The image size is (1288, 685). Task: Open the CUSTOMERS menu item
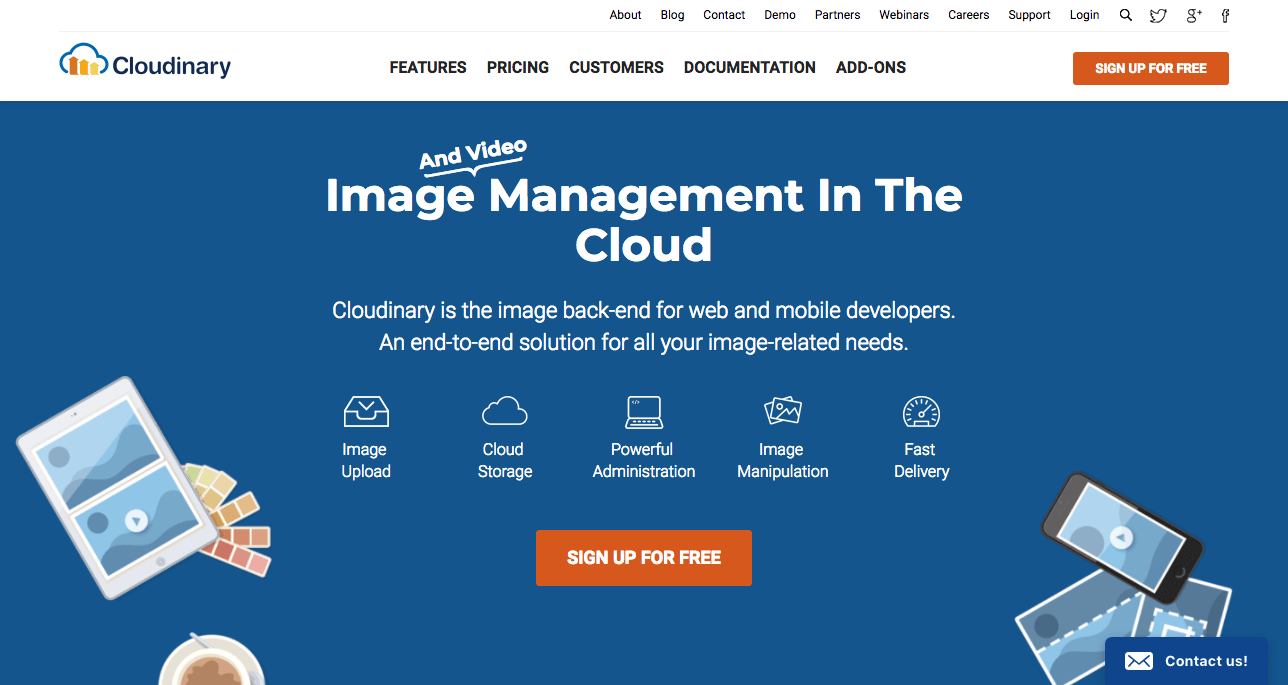coord(616,68)
